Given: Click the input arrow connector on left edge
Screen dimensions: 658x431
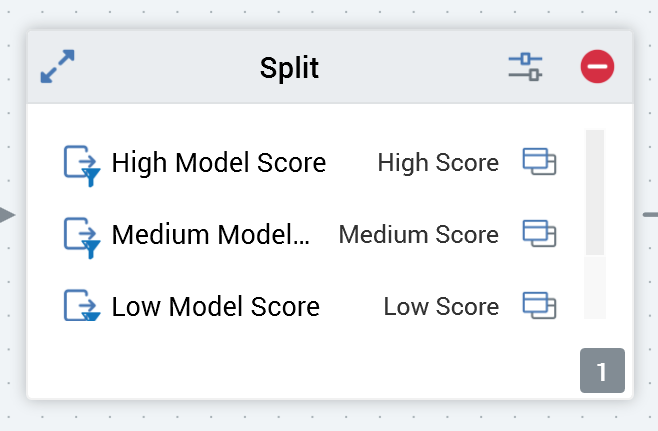Looking at the screenshot, I should (x=8, y=214).
